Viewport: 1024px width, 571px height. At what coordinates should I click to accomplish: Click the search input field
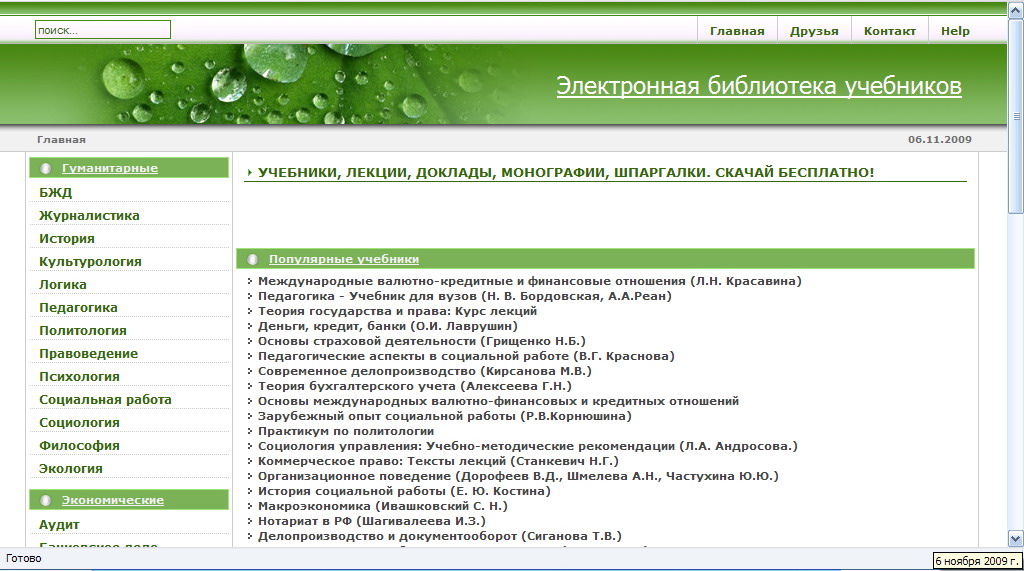pos(103,29)
